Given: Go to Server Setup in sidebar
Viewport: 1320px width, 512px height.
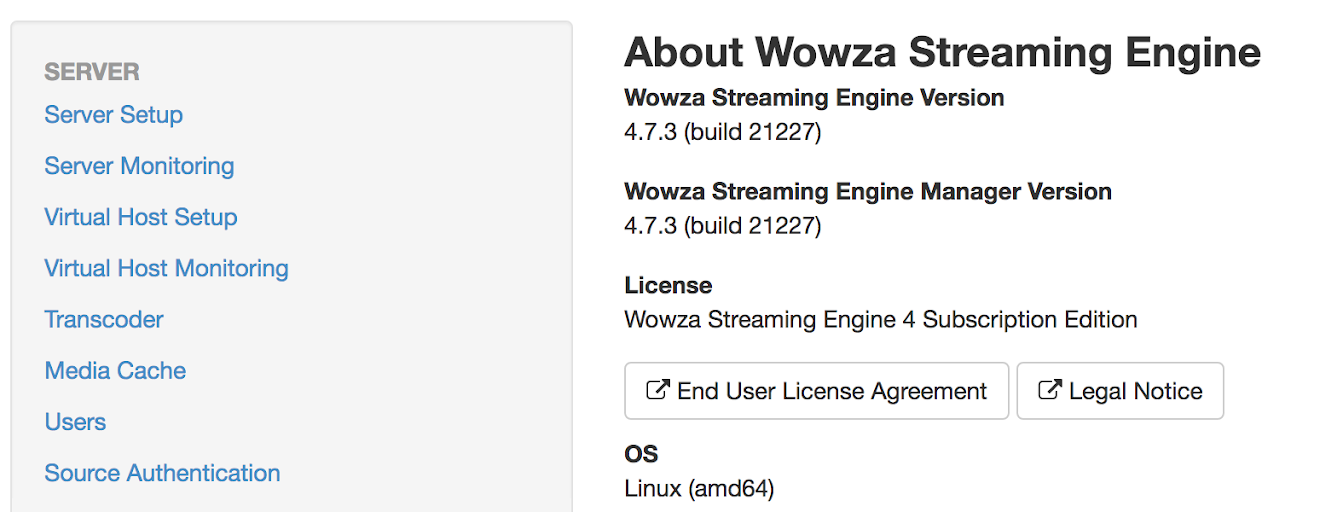Looking at the screenshot, I should [114, 115].
